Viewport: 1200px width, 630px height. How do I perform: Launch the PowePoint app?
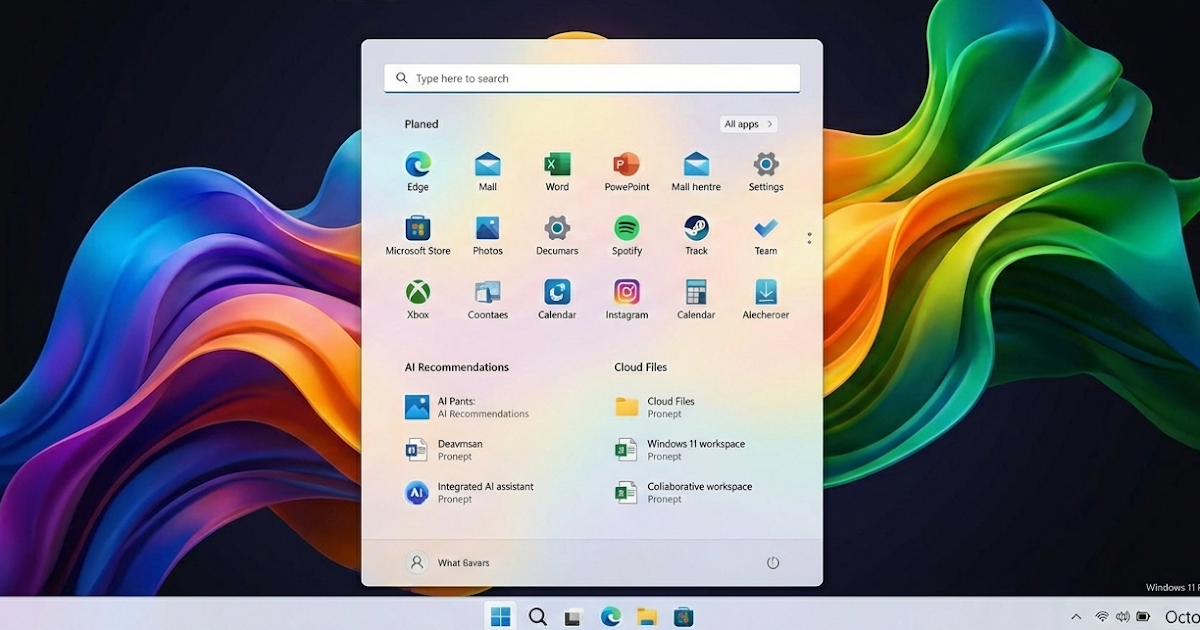(x=627, y=172)
